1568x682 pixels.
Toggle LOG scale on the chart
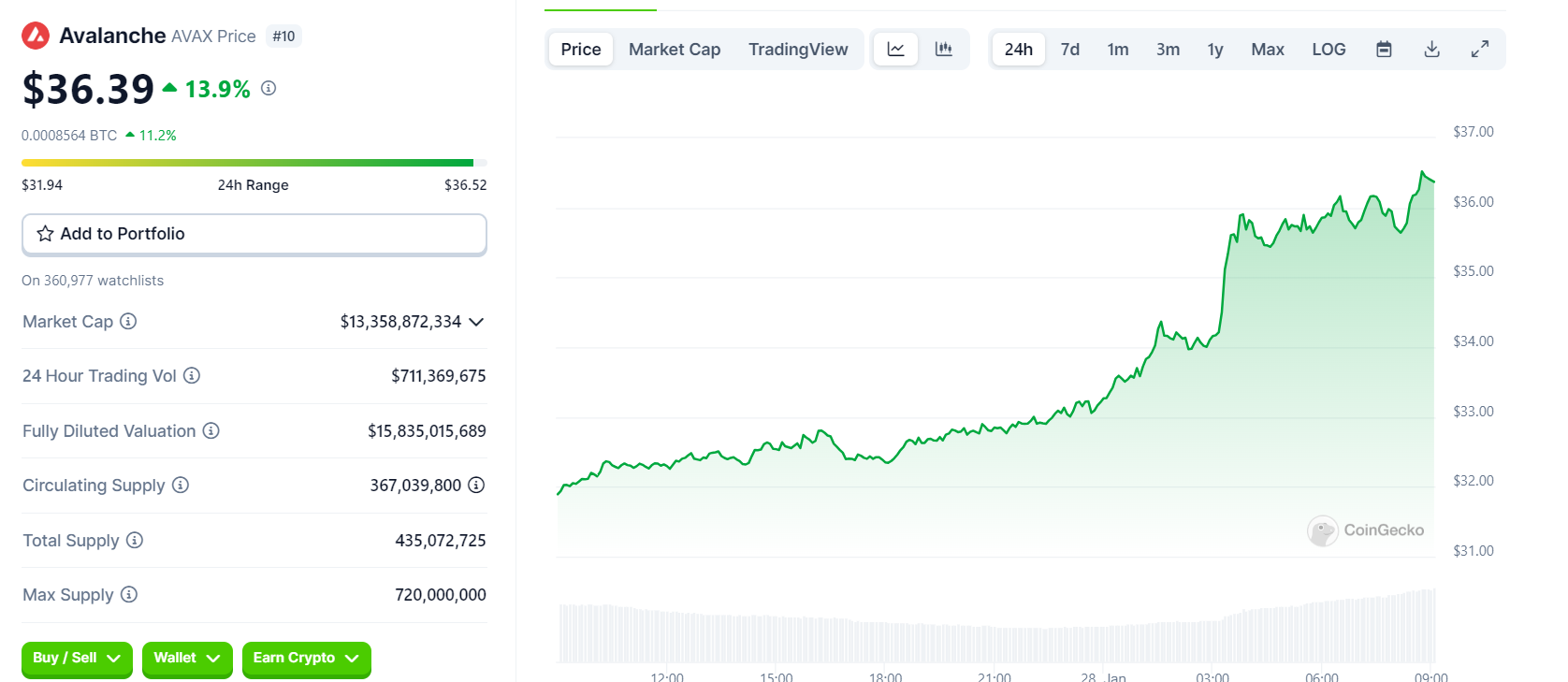click(x=1328, y=50)
